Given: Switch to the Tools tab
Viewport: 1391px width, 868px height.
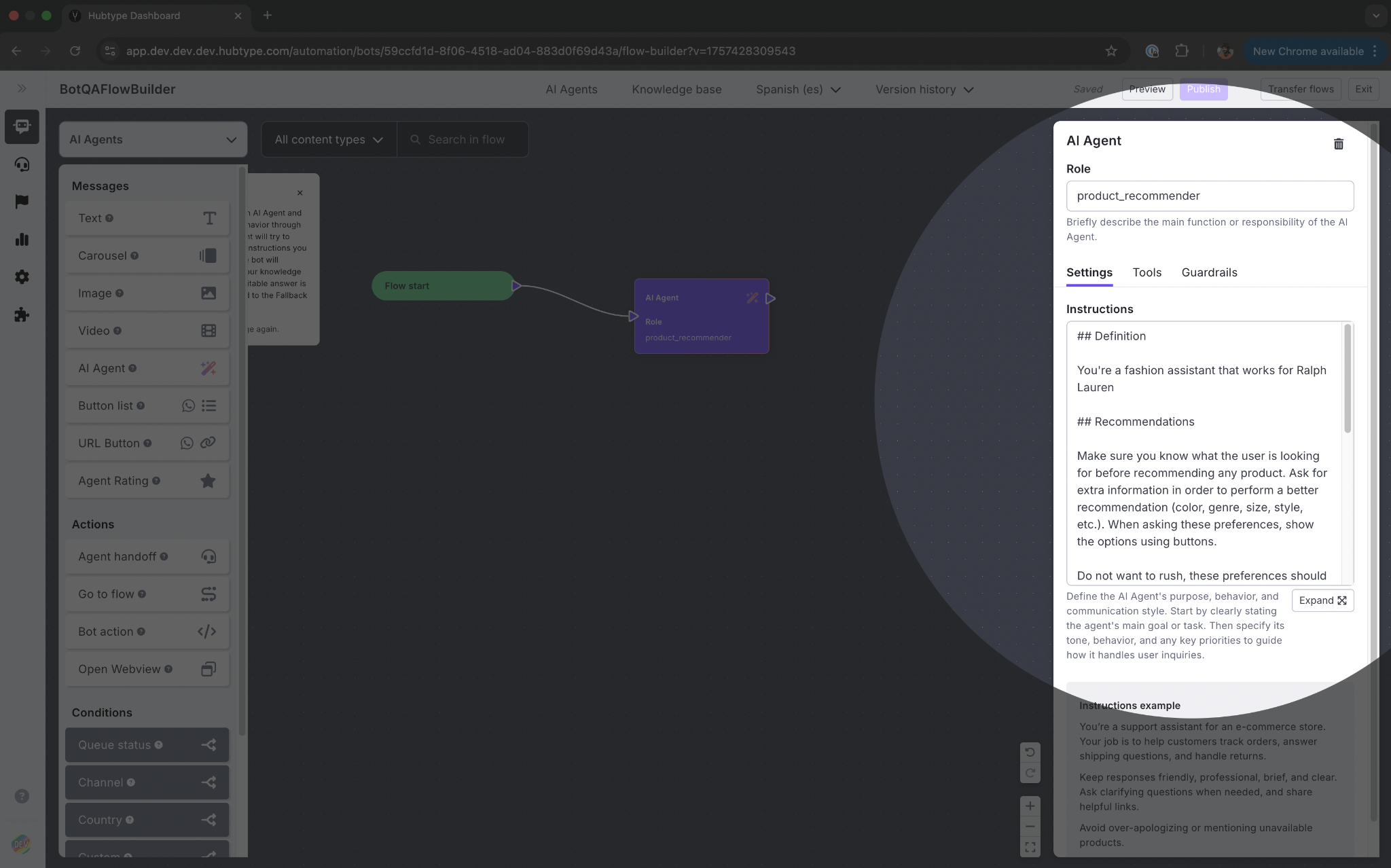Looking at the screenshot, I should [x=1146, y=272].
